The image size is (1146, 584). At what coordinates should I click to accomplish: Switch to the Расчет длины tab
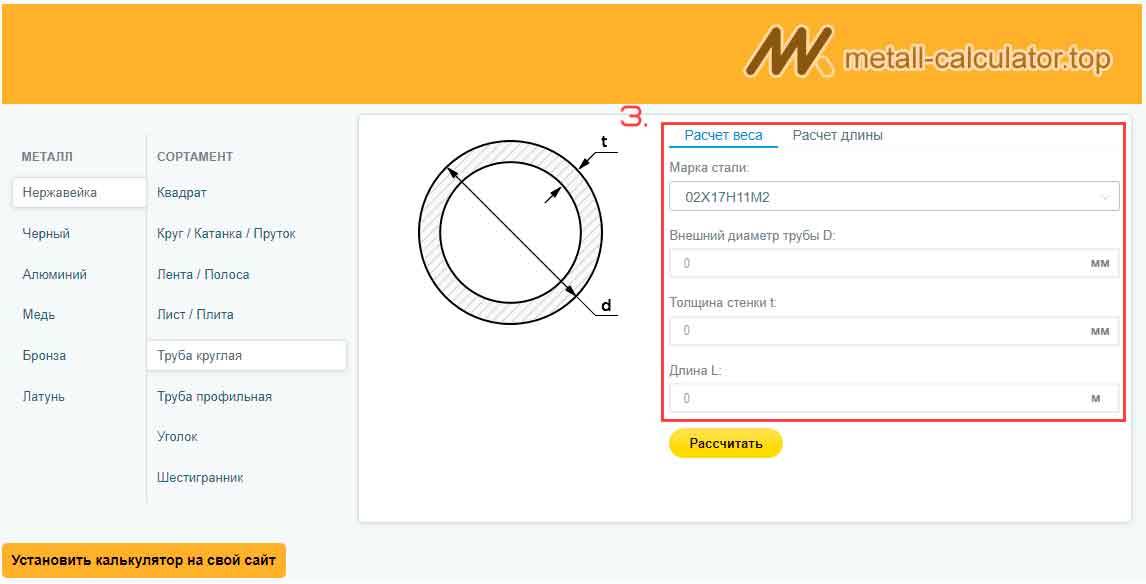click(837, 136)
